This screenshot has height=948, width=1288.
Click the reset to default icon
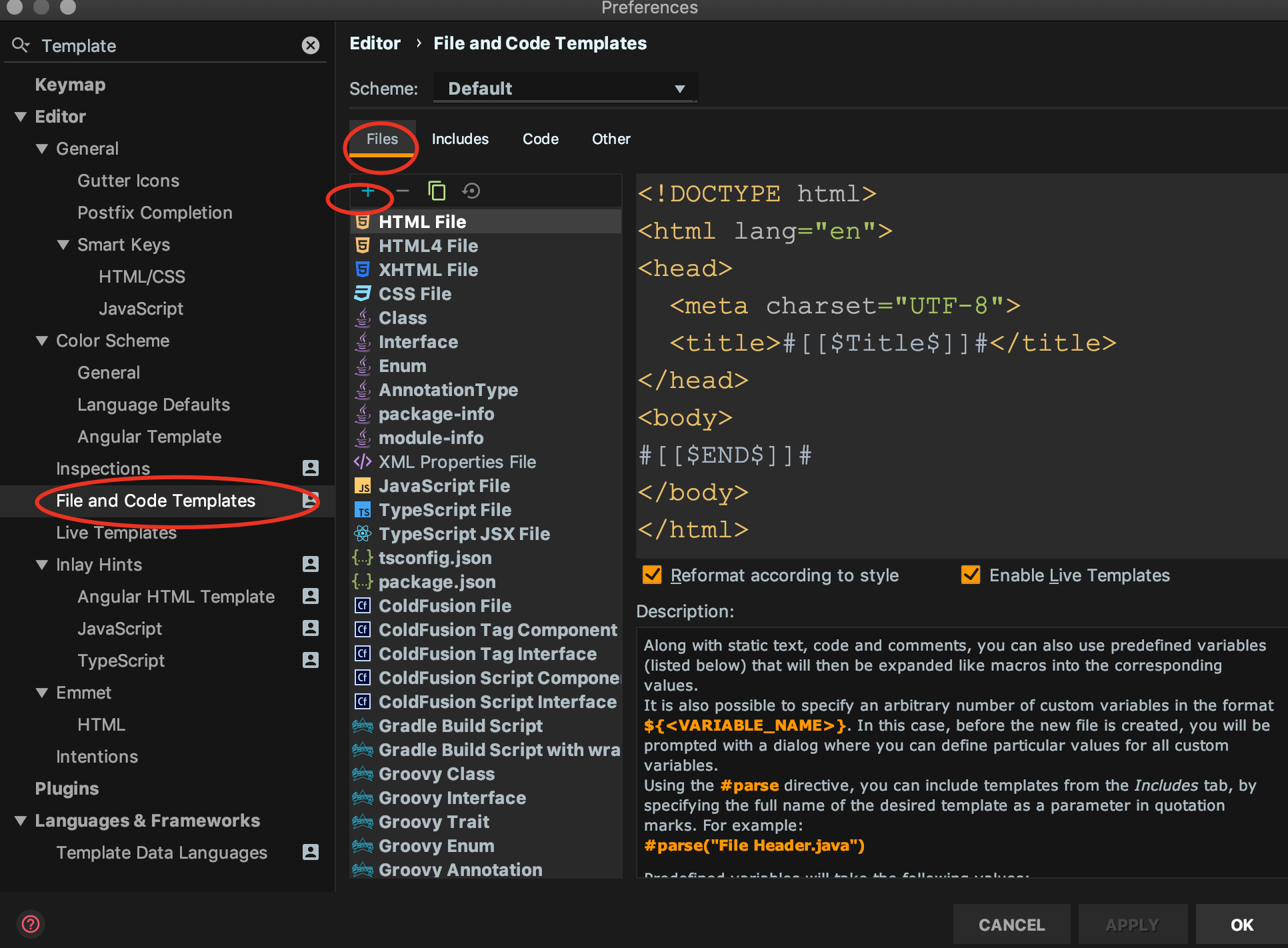[x=471, y=191]
